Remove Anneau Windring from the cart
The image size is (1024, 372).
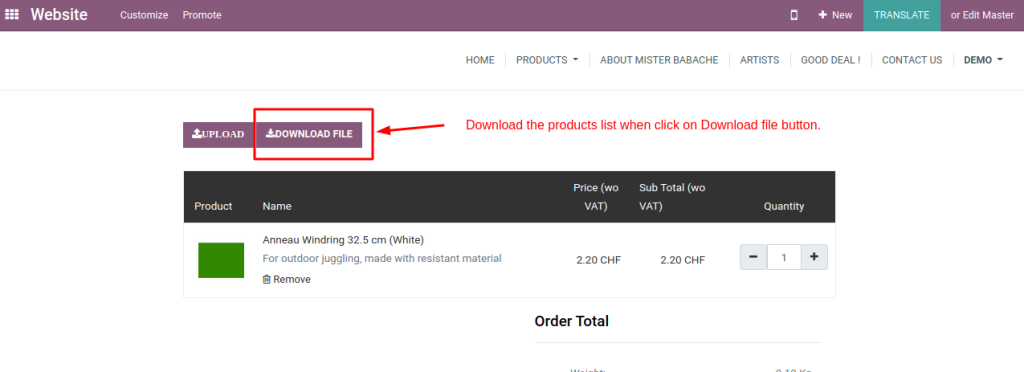coord(287,279)
